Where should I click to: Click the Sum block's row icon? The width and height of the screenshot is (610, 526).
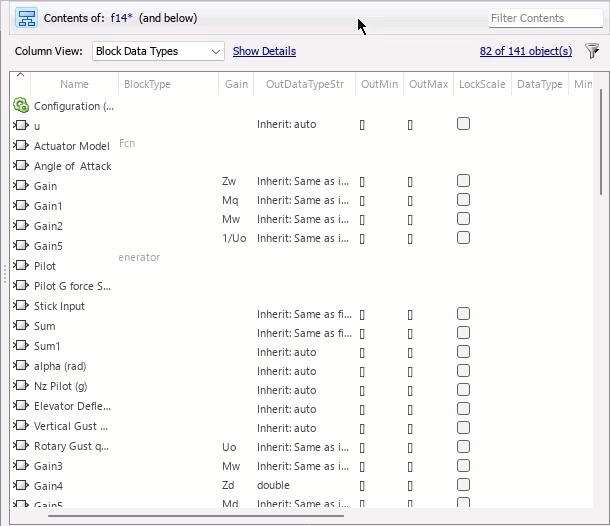click(x=21, y=326)
